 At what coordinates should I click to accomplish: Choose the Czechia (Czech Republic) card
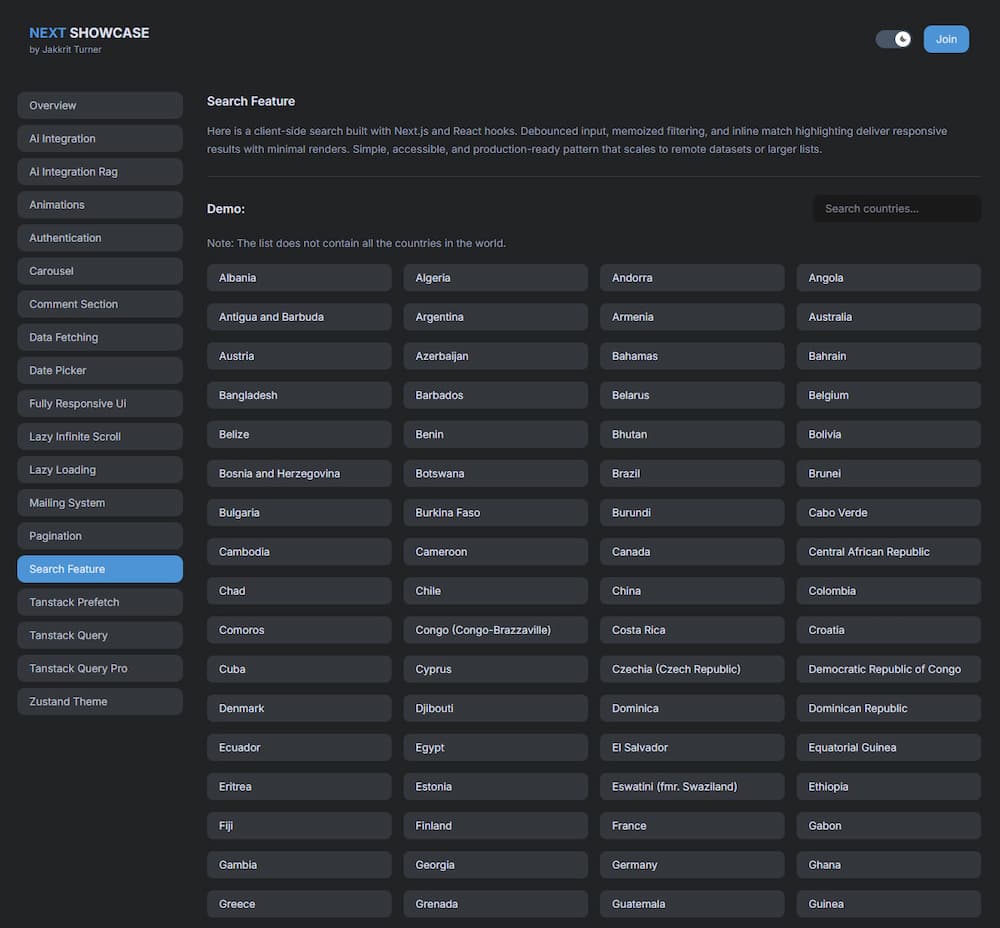tap(692, 669)
